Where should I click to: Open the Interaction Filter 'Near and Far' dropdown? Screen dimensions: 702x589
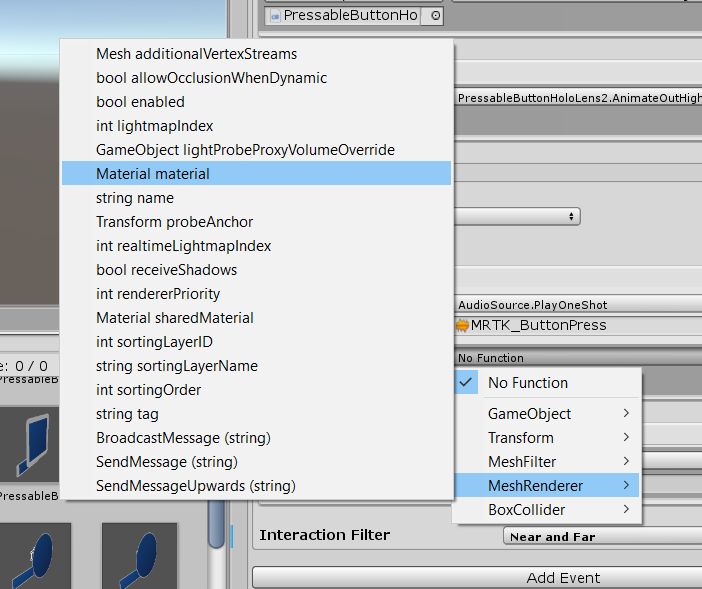point(600,537)
